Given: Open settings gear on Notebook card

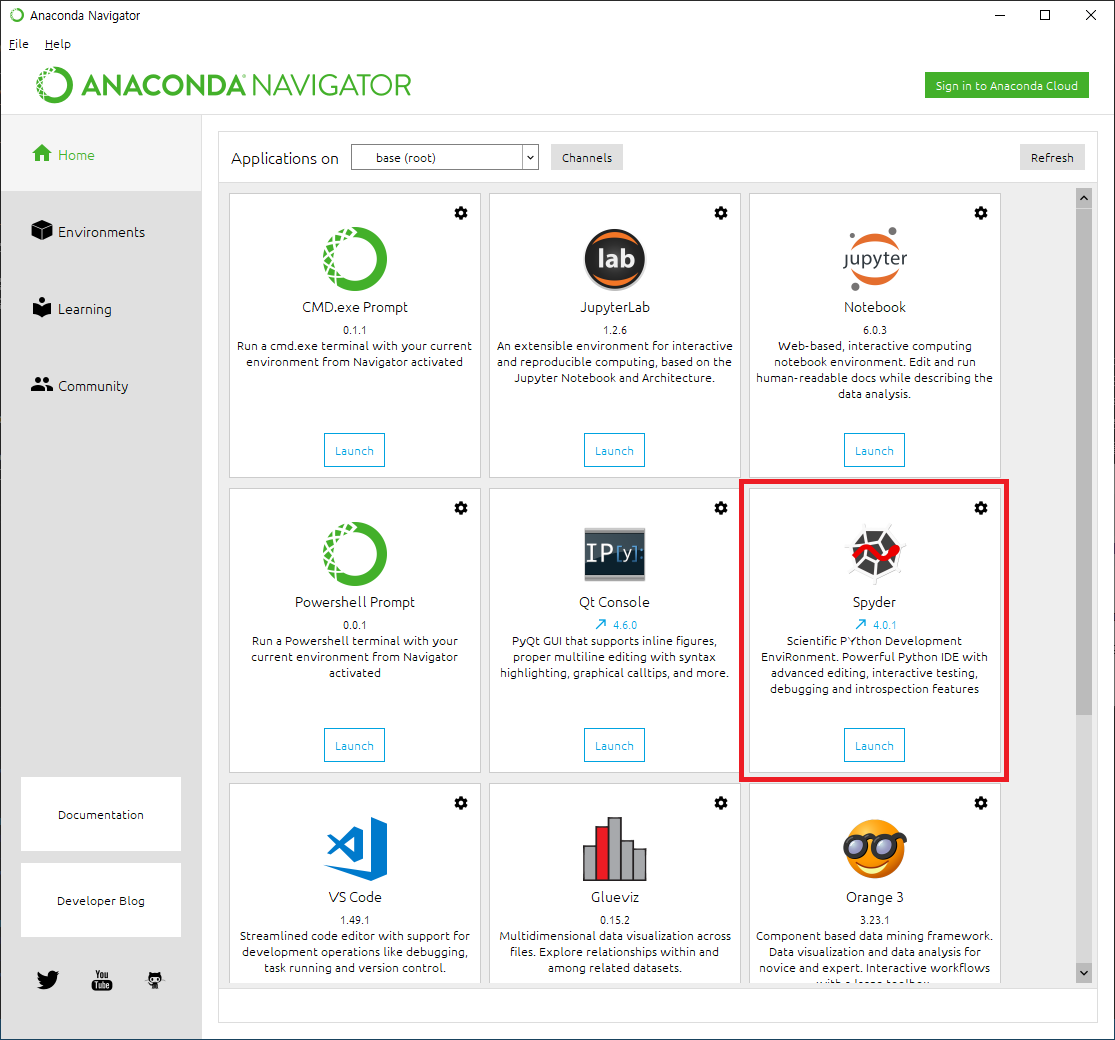Looking at the screenshot, I should coord(981,213).
